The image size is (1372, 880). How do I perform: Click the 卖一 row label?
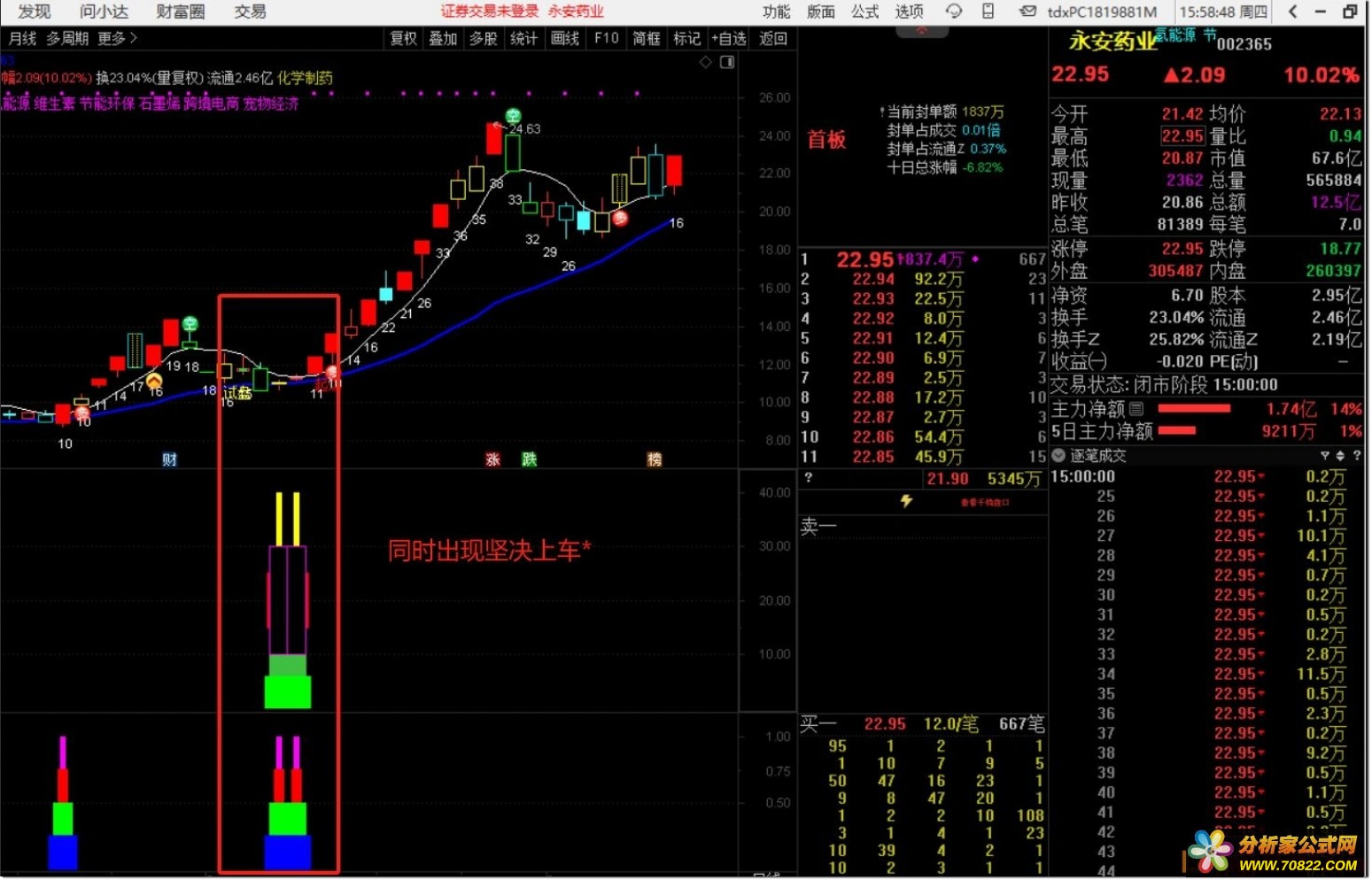click(817, 526)
